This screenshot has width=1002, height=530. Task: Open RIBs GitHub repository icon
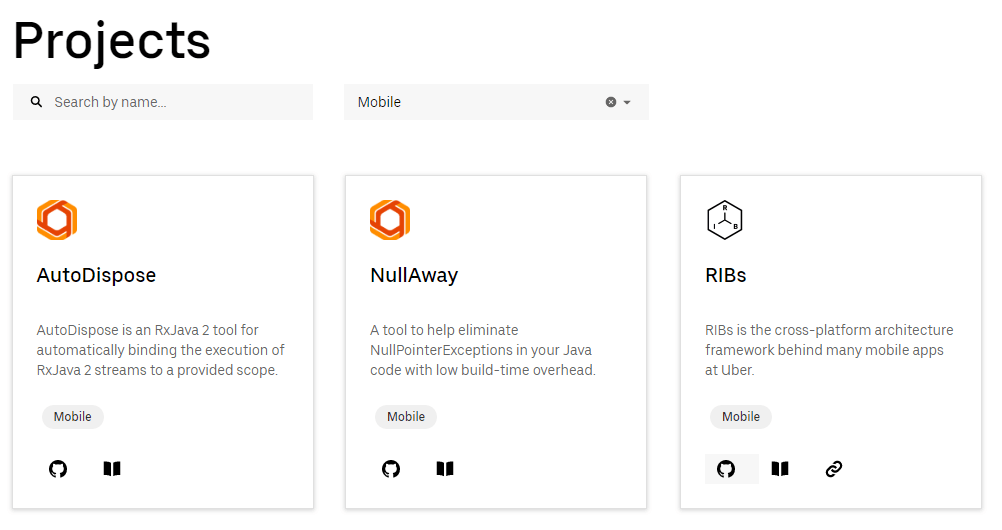[x=726, y=469]
